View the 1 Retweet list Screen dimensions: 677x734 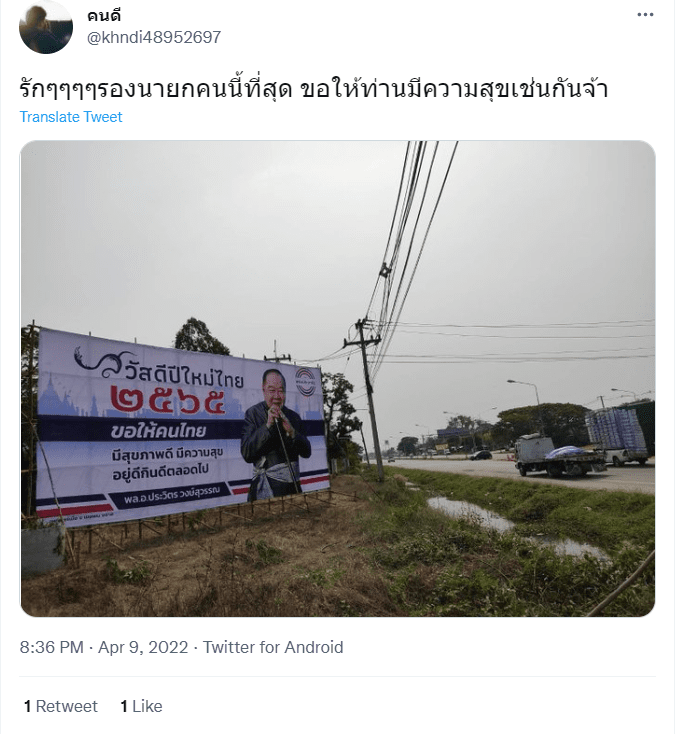[x=61, y=706]
